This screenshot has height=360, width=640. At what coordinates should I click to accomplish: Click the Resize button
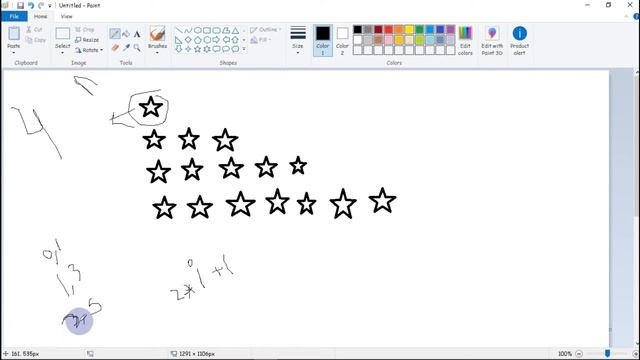(x=87, y=40)
